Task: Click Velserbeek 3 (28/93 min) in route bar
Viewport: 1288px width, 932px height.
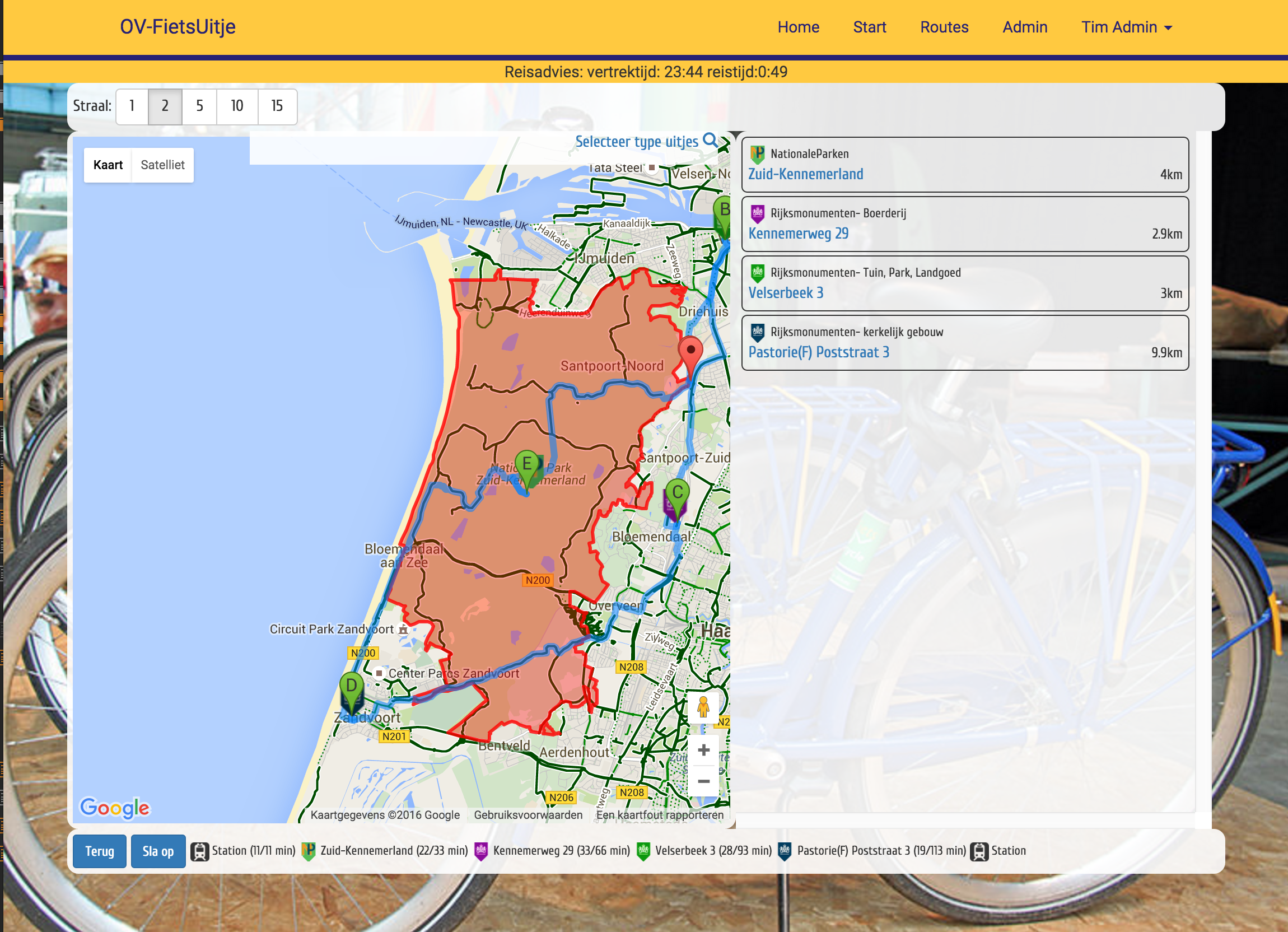Action: pos(713,851)
